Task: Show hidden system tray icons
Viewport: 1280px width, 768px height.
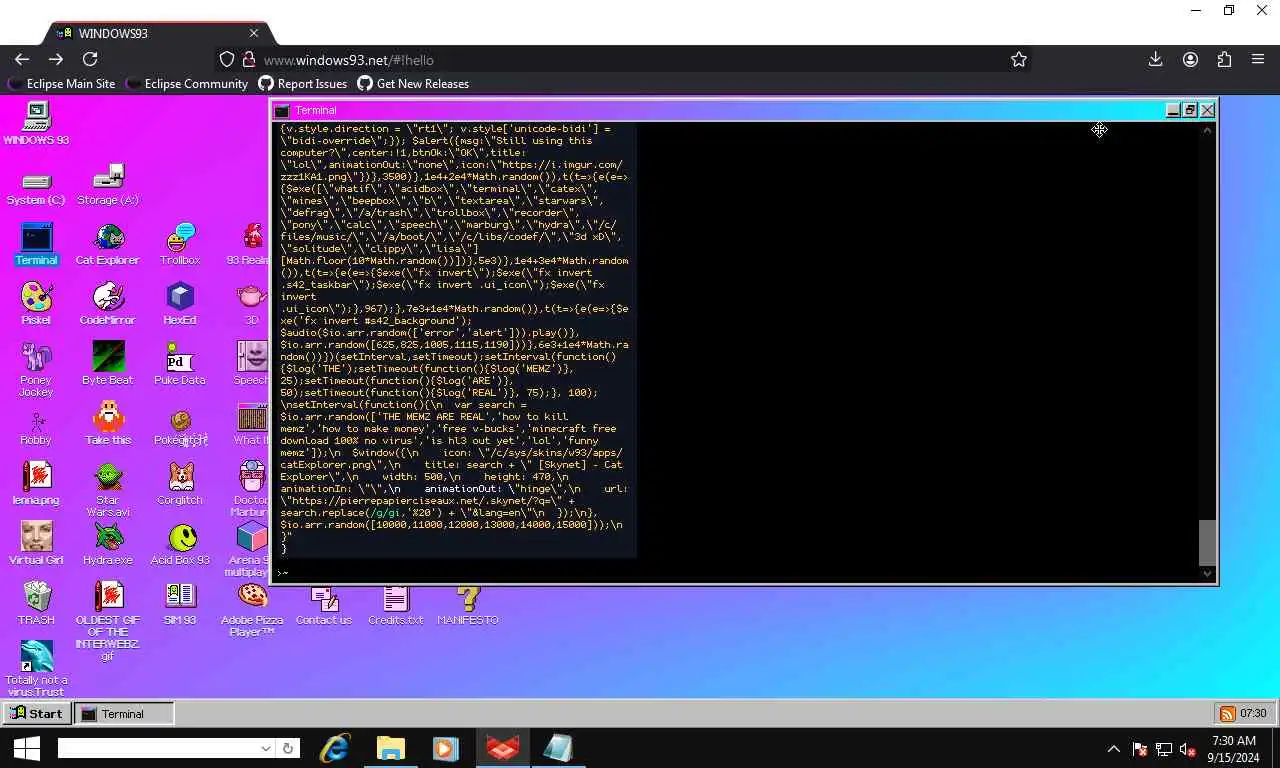Action: 1113,748
